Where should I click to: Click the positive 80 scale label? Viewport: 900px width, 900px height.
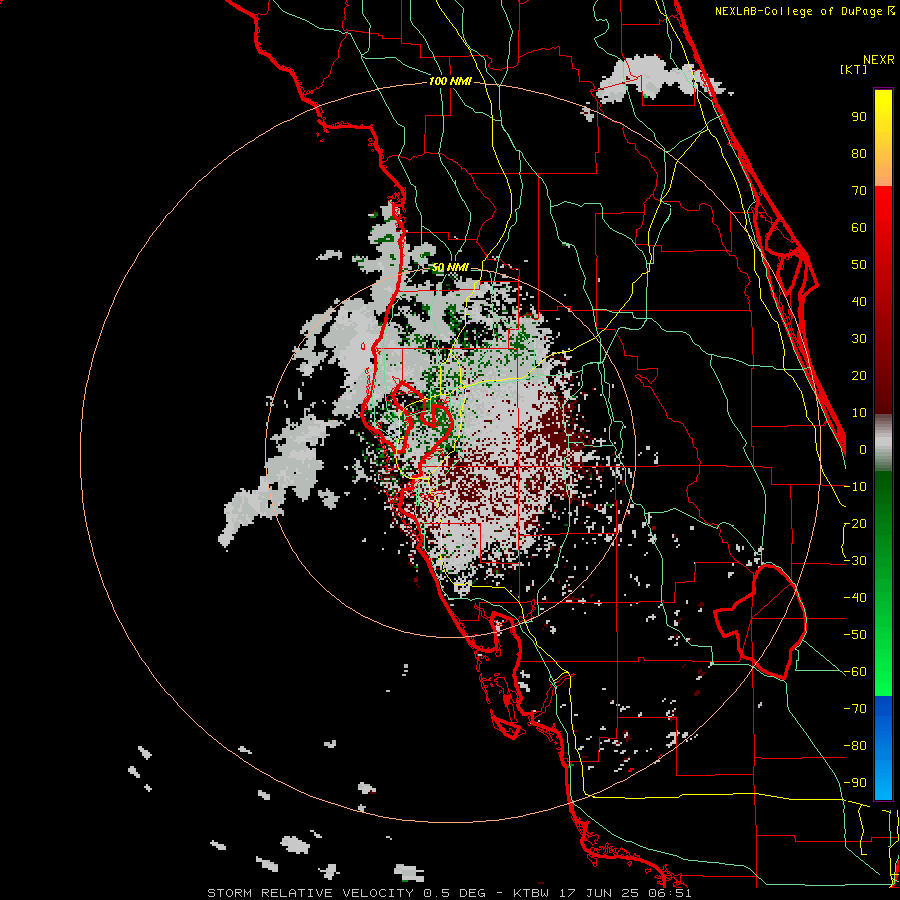[859, 153]
